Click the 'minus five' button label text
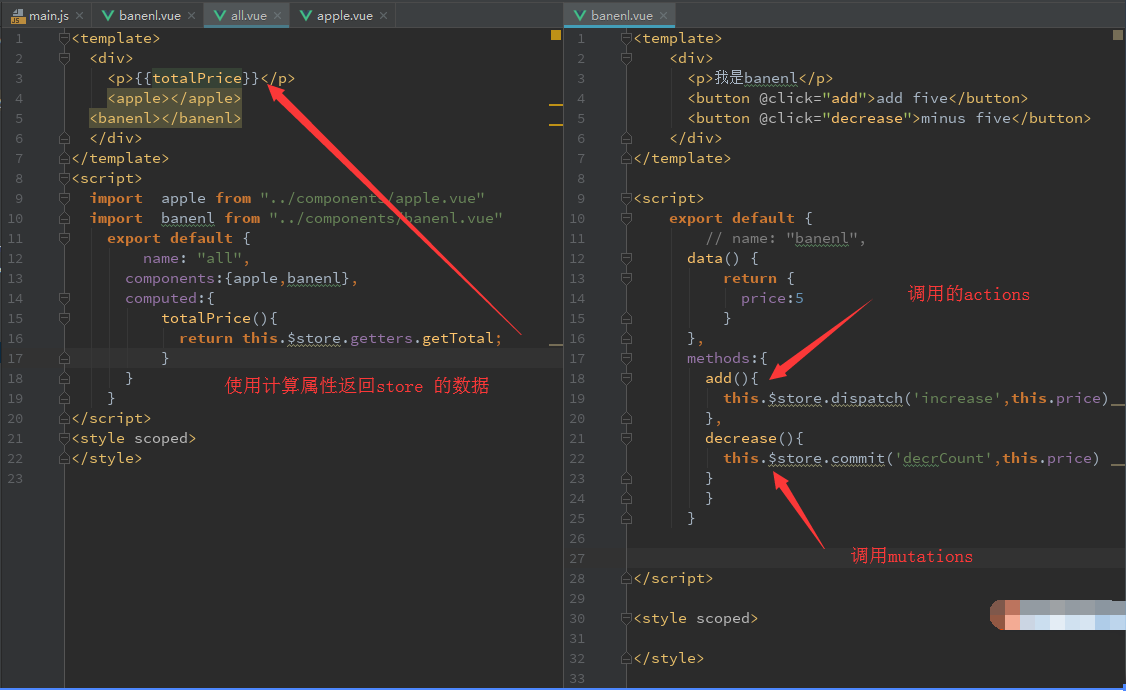Viewport: 1126px width, 691px height. [967, 119]
